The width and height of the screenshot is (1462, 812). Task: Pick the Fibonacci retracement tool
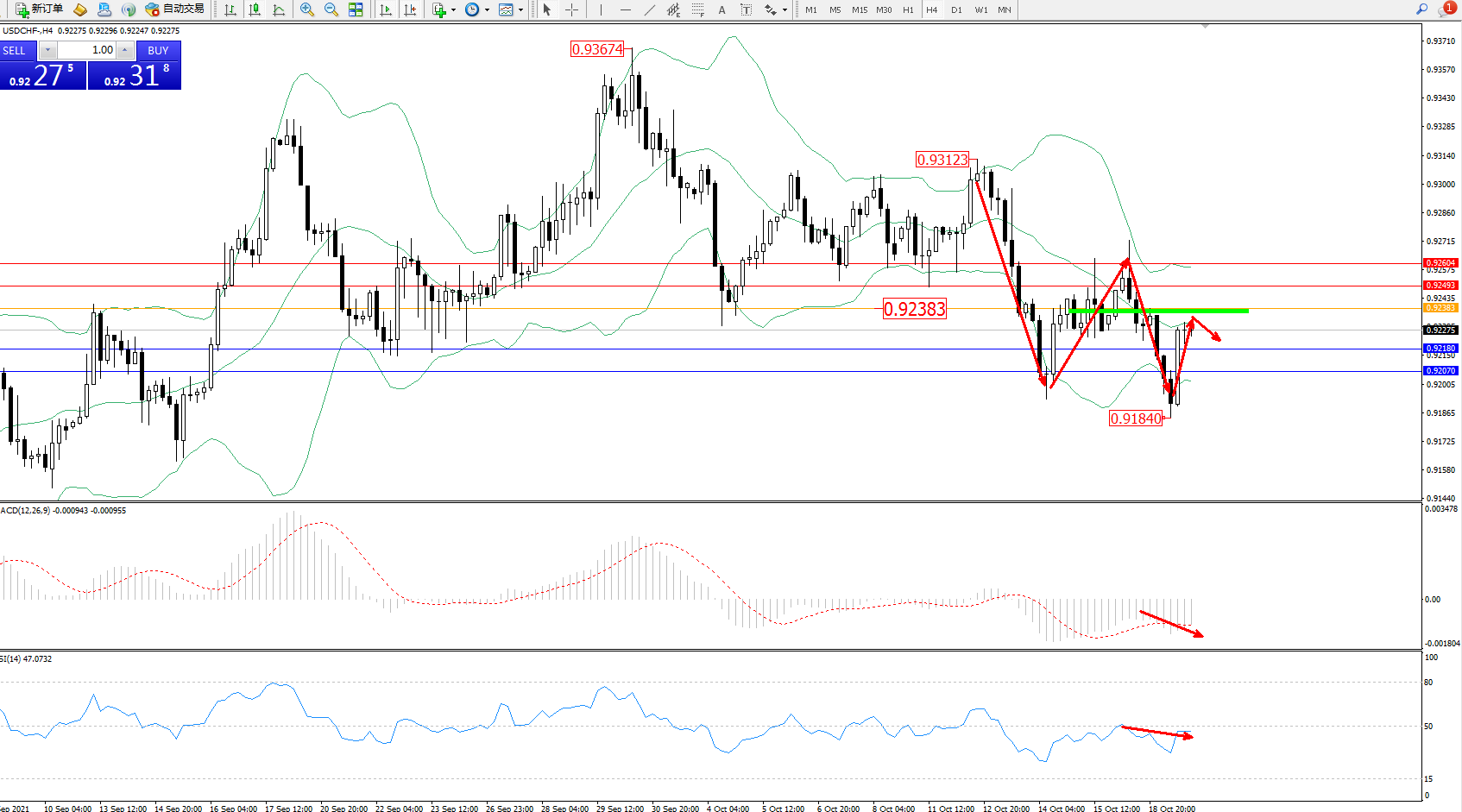click(697, 9)
